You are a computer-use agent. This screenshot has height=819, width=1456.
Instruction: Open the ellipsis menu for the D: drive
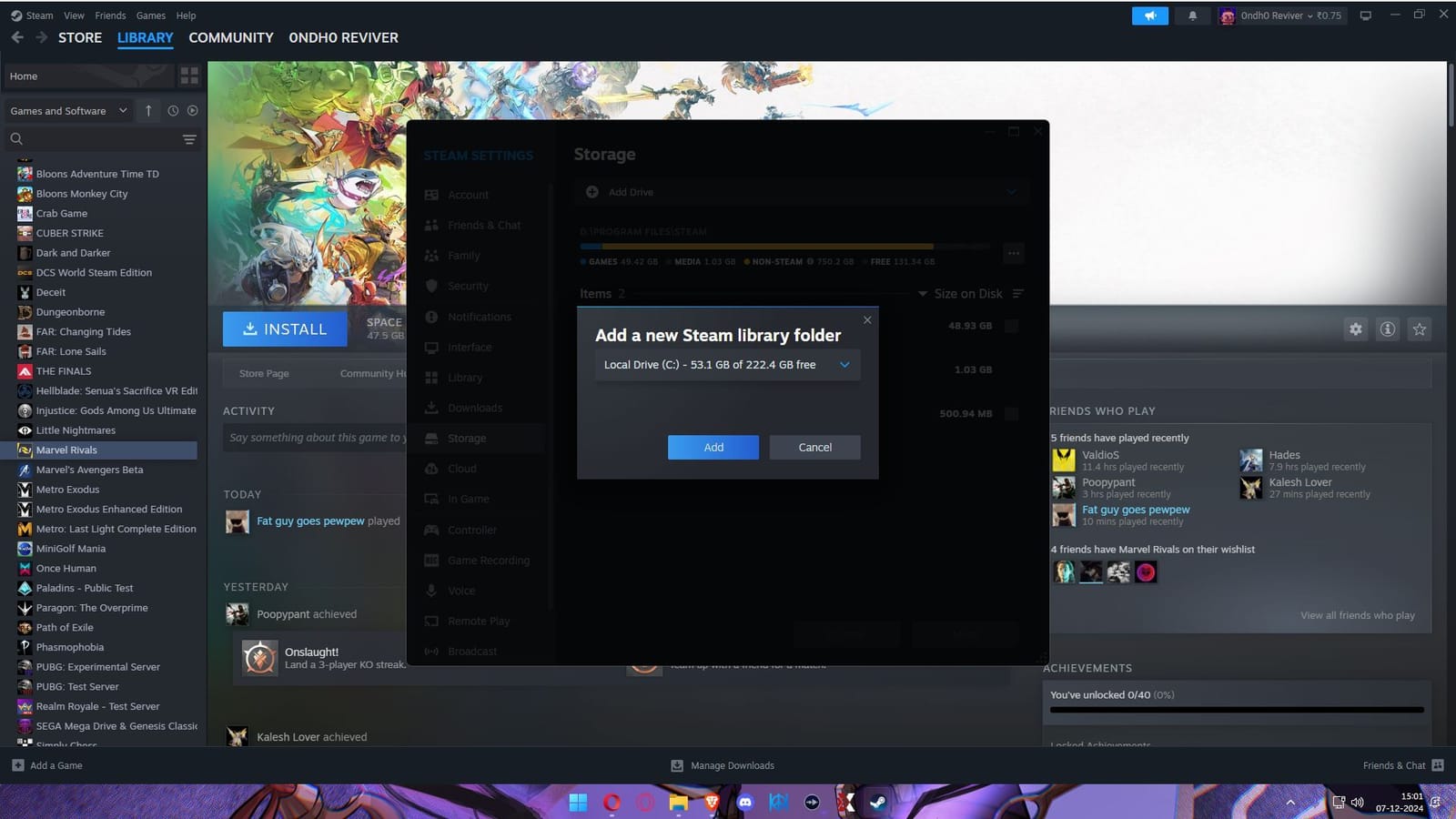(1013, 253)
